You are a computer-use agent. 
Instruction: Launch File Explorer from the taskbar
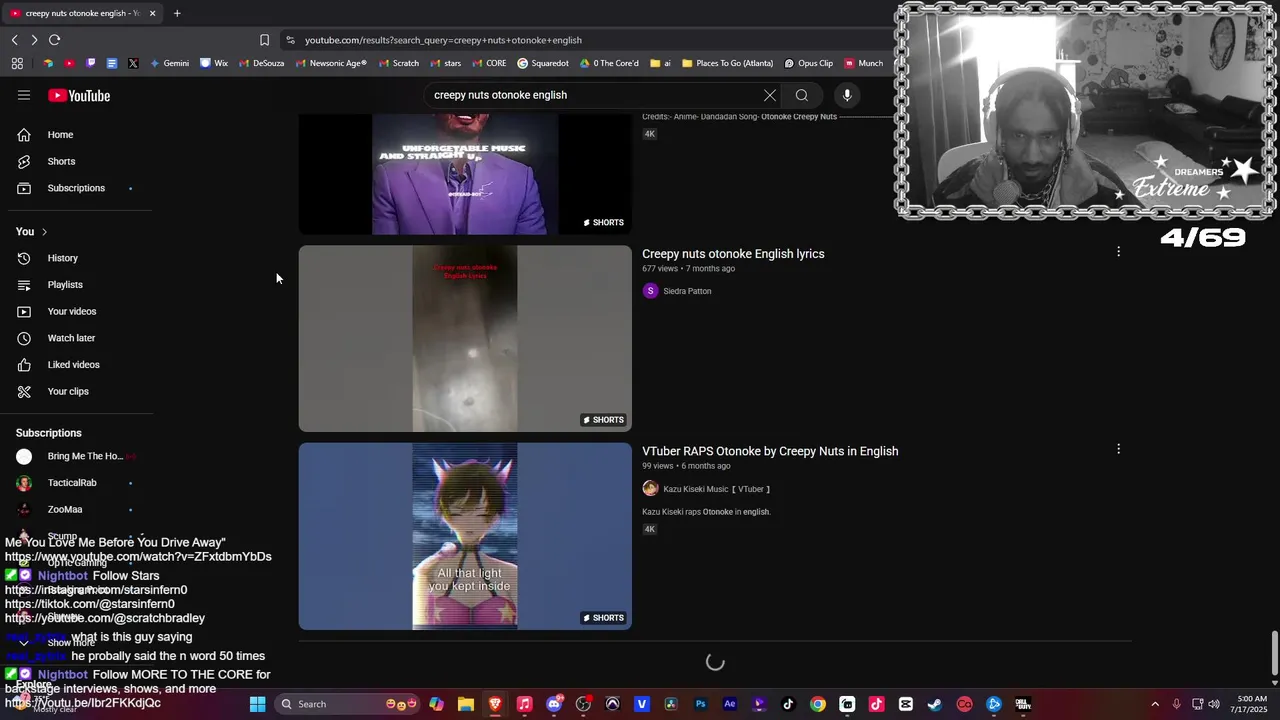click(466, 704)
